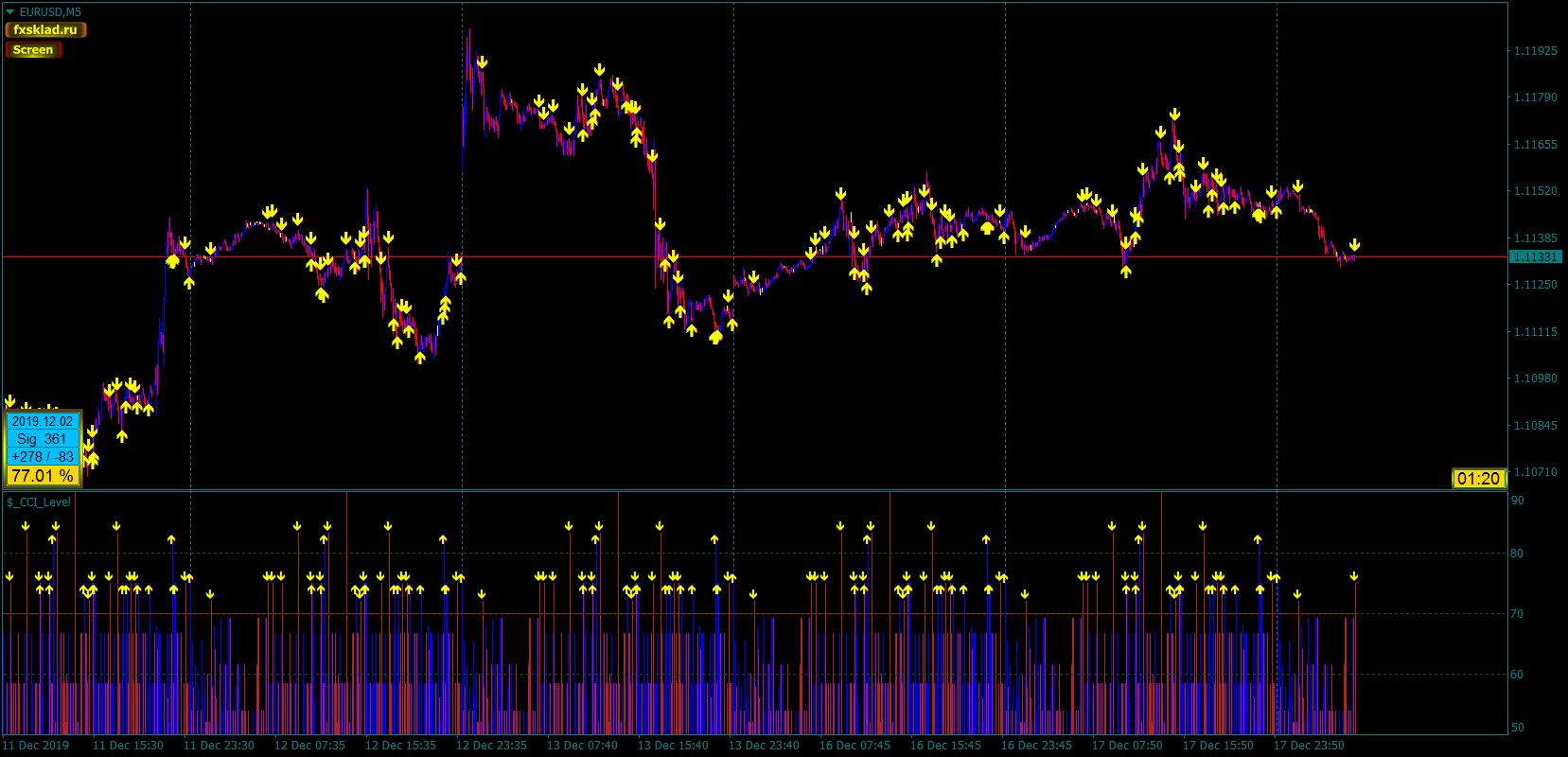The height and width of the screenshot is (757, 1568).
Task: Click the 1.11925 price scale label
Action: point(1535,51)
